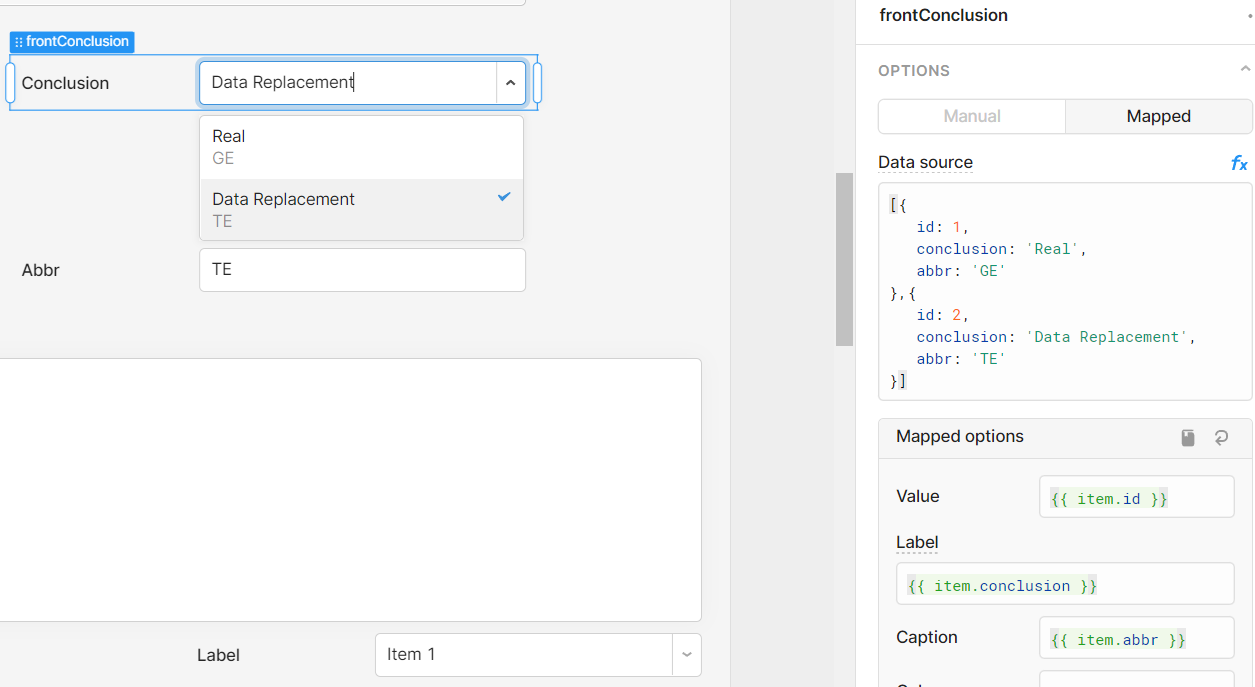Viewport: 1255px width, 687px height.
Task: Open the Item 1 select dropdown
Action: point(687,655)
